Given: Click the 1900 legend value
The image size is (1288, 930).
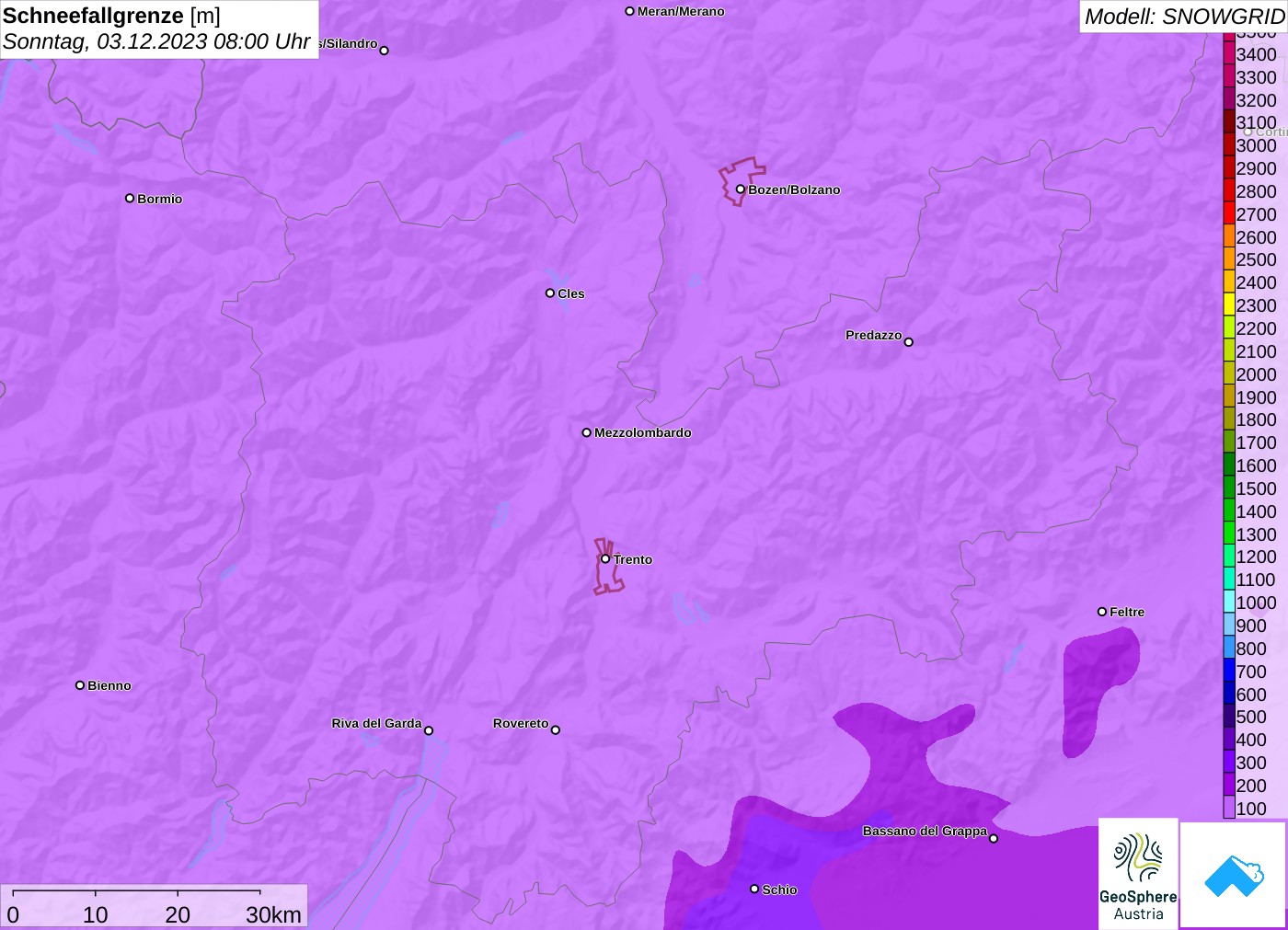Looking at the screenshot, I should (1256, 397).
